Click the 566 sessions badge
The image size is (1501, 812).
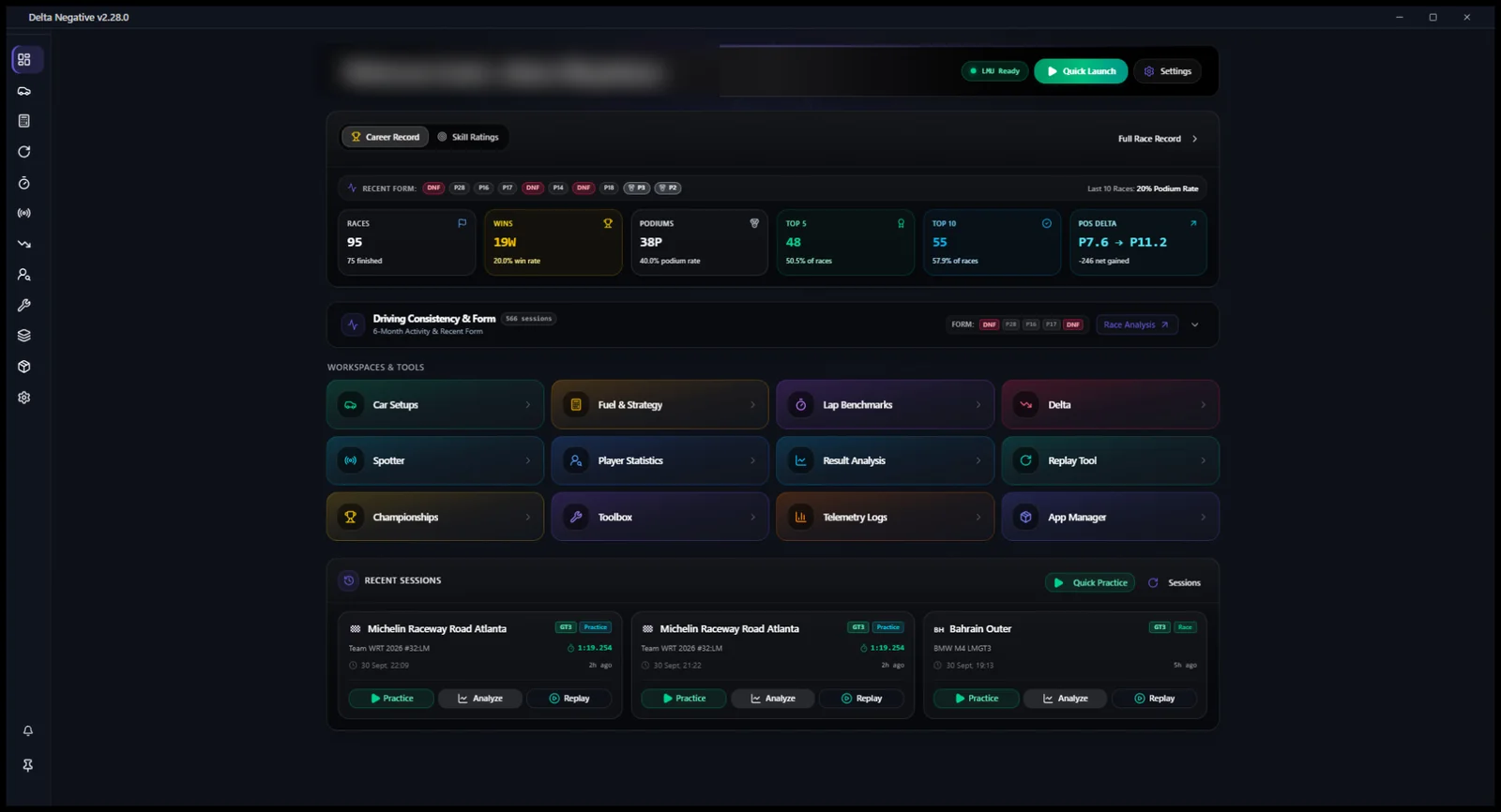pyautogui.click(x=528, y=319)
